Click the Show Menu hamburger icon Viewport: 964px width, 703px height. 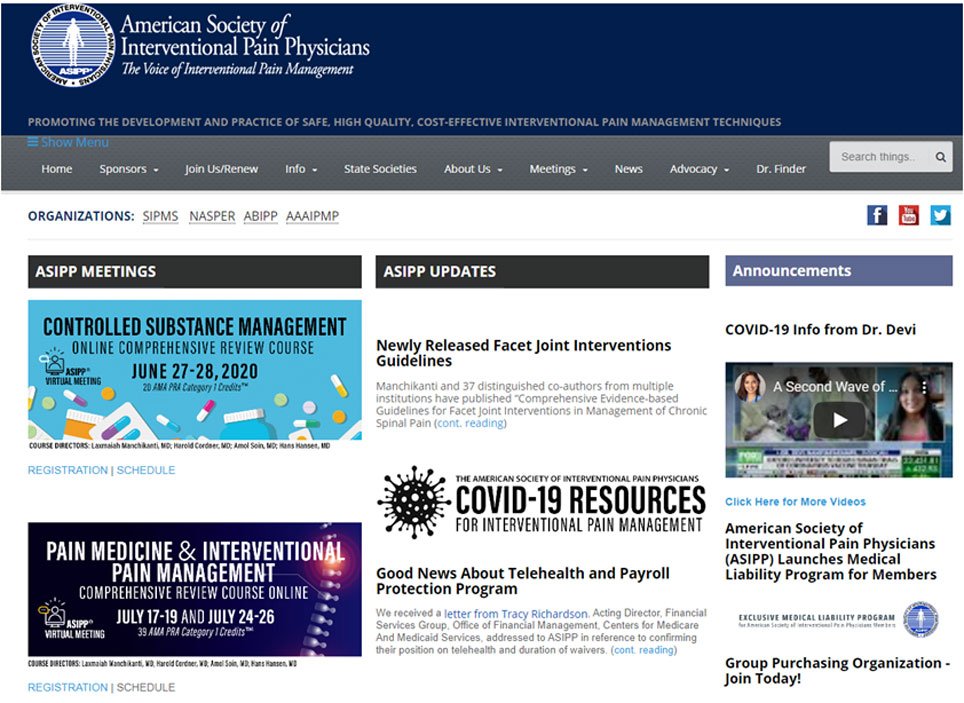(x=33, y=142)
